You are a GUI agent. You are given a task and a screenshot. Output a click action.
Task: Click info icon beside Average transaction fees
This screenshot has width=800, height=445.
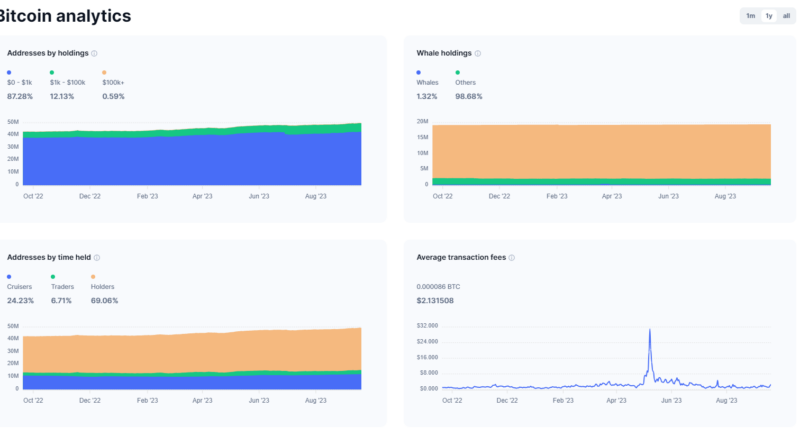pos(512,257)
